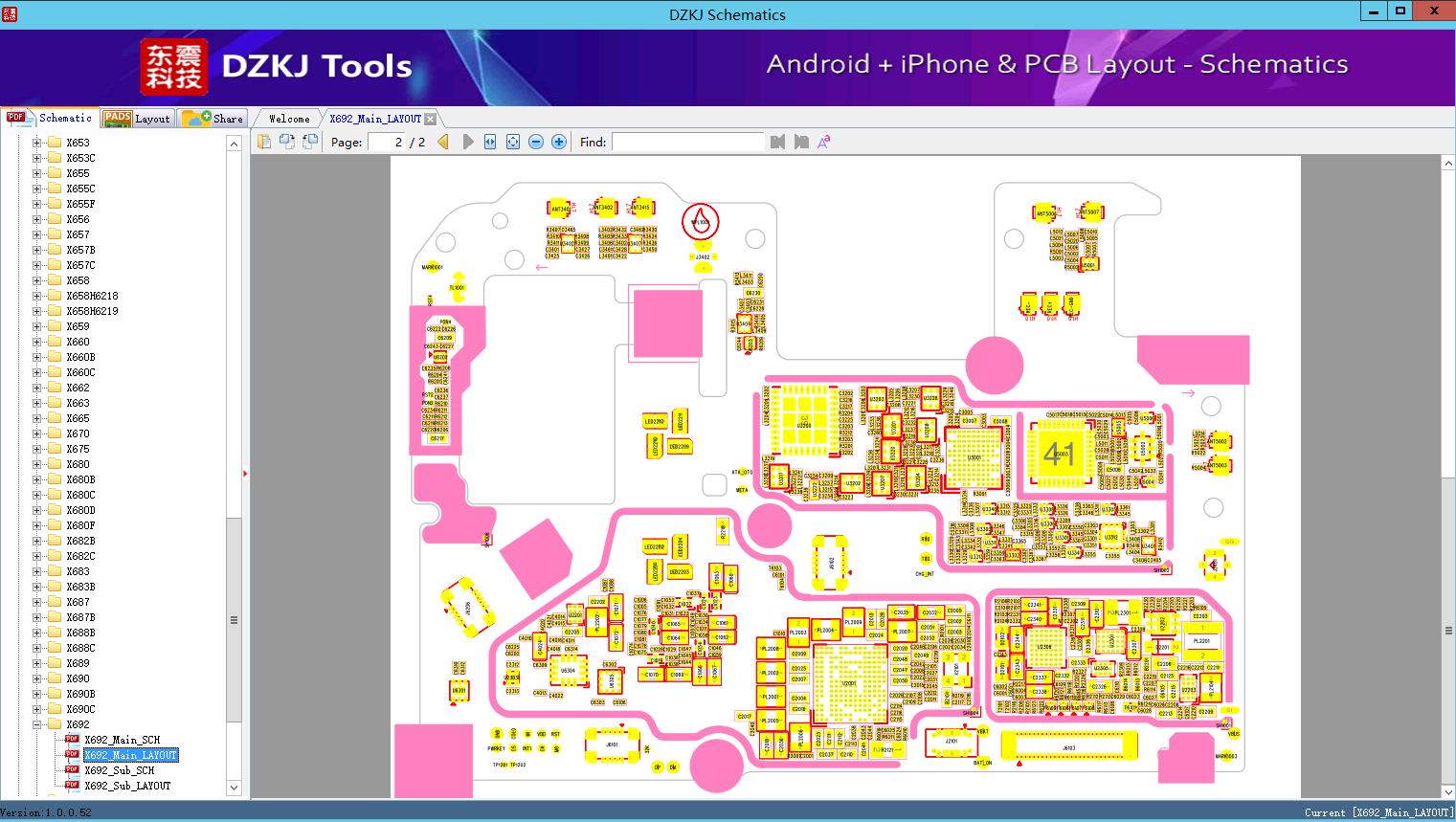Go to the previous page with the left arrow

pyautogui.click(x=443, y=142)
